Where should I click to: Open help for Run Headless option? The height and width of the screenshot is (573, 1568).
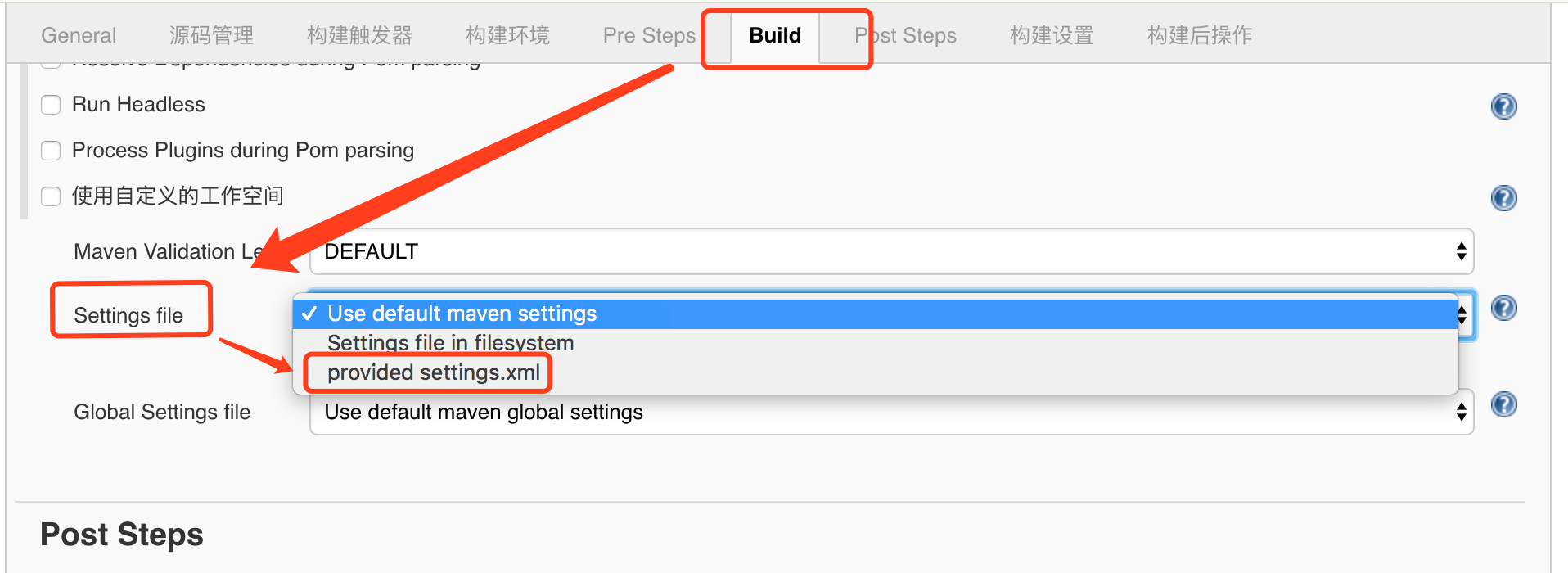1504,106
